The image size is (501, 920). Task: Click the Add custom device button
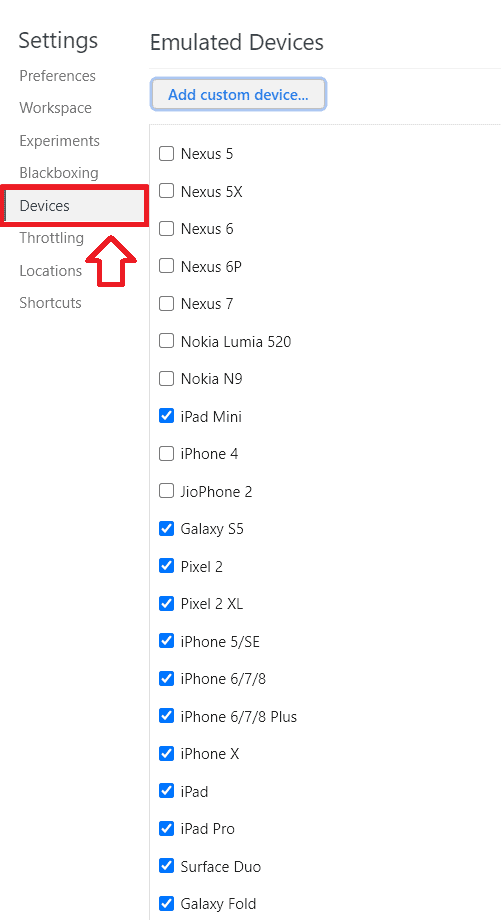[238, 94]
